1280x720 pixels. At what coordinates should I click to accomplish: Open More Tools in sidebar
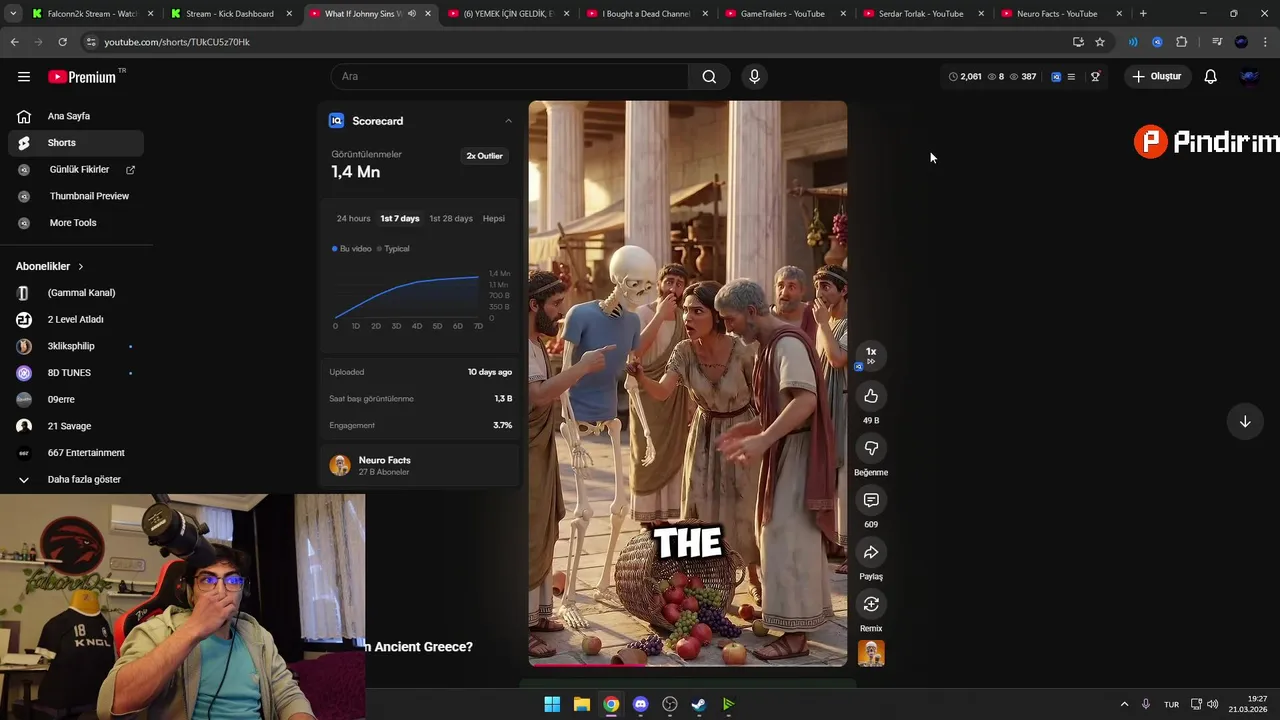[76, 223]
